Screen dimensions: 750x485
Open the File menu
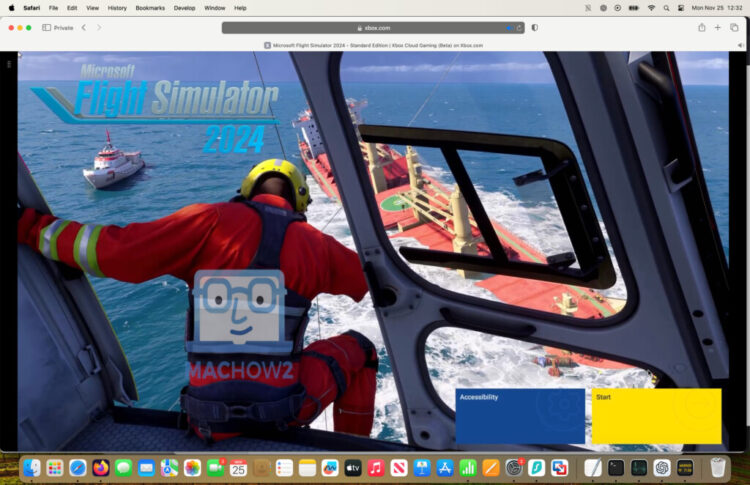pos(54,8)
